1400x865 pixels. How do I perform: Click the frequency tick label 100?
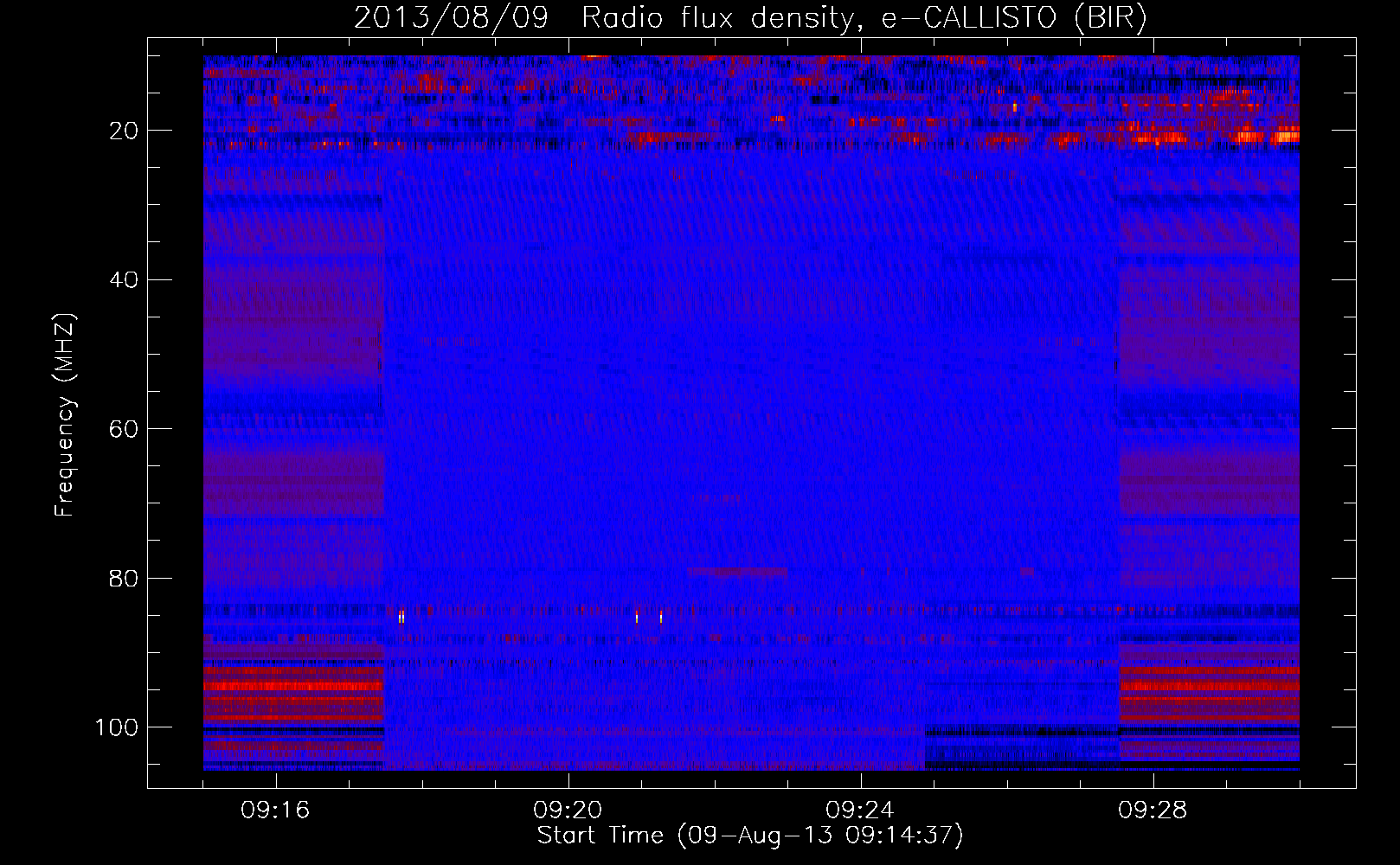click(x=117, y=727)
